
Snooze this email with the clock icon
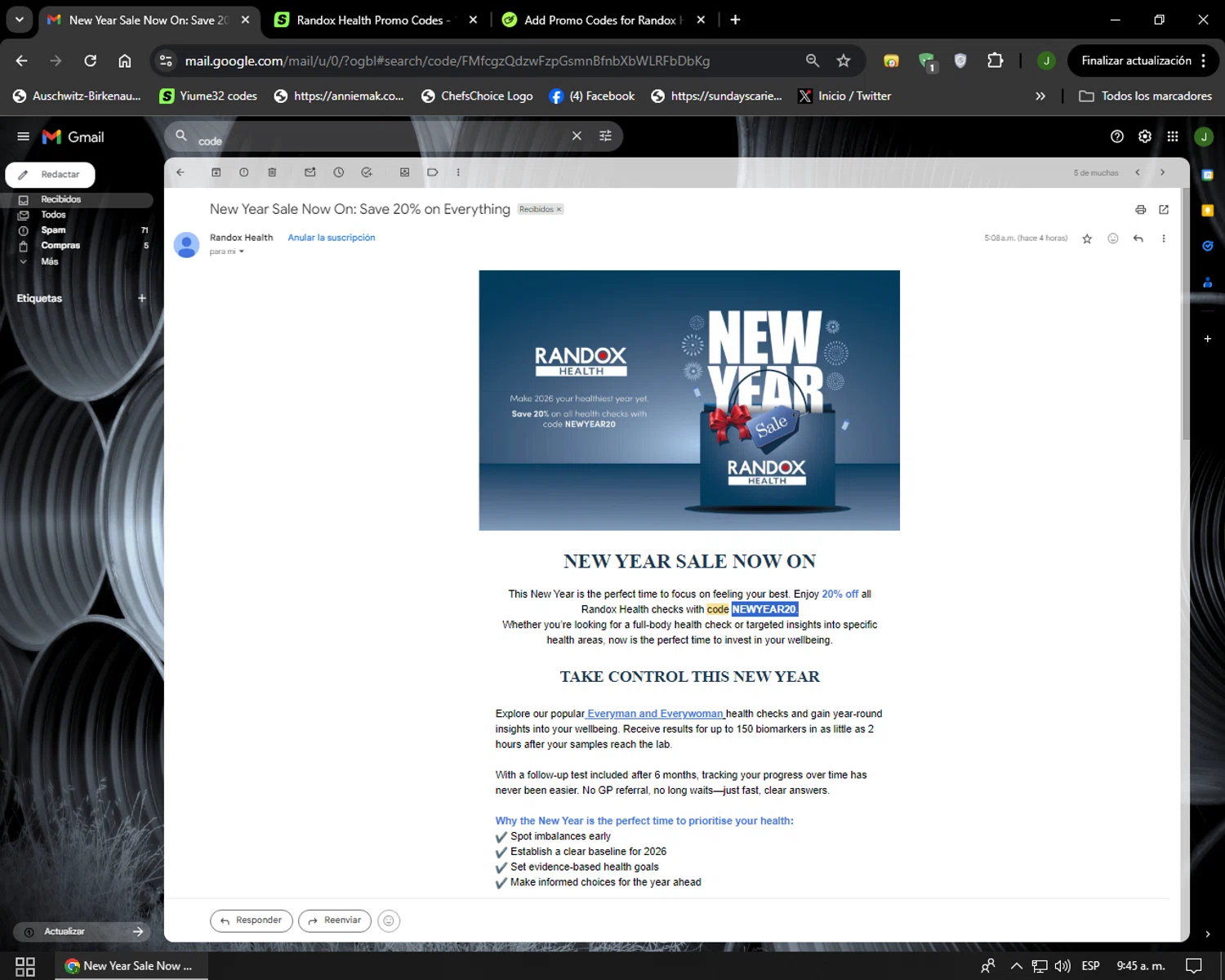pos(338,172)
